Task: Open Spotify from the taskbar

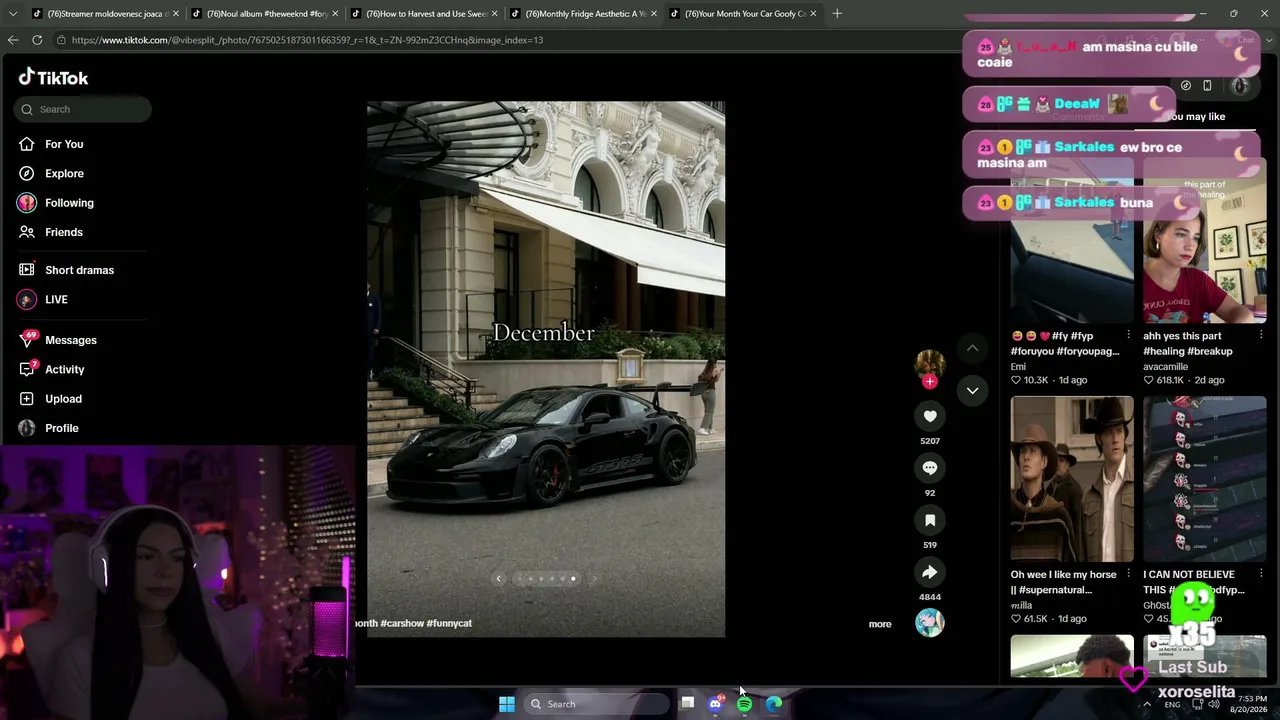Action: (x=745, y=704)
